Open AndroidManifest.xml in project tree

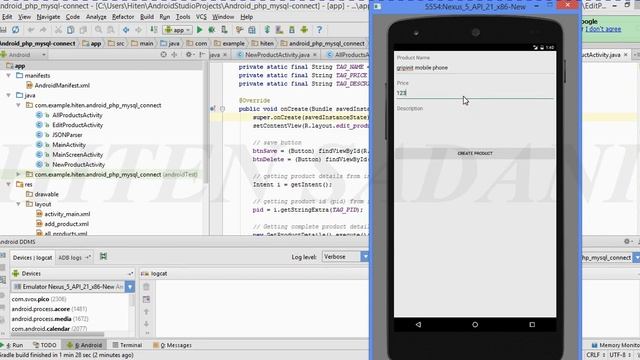(x=58, y=85)
